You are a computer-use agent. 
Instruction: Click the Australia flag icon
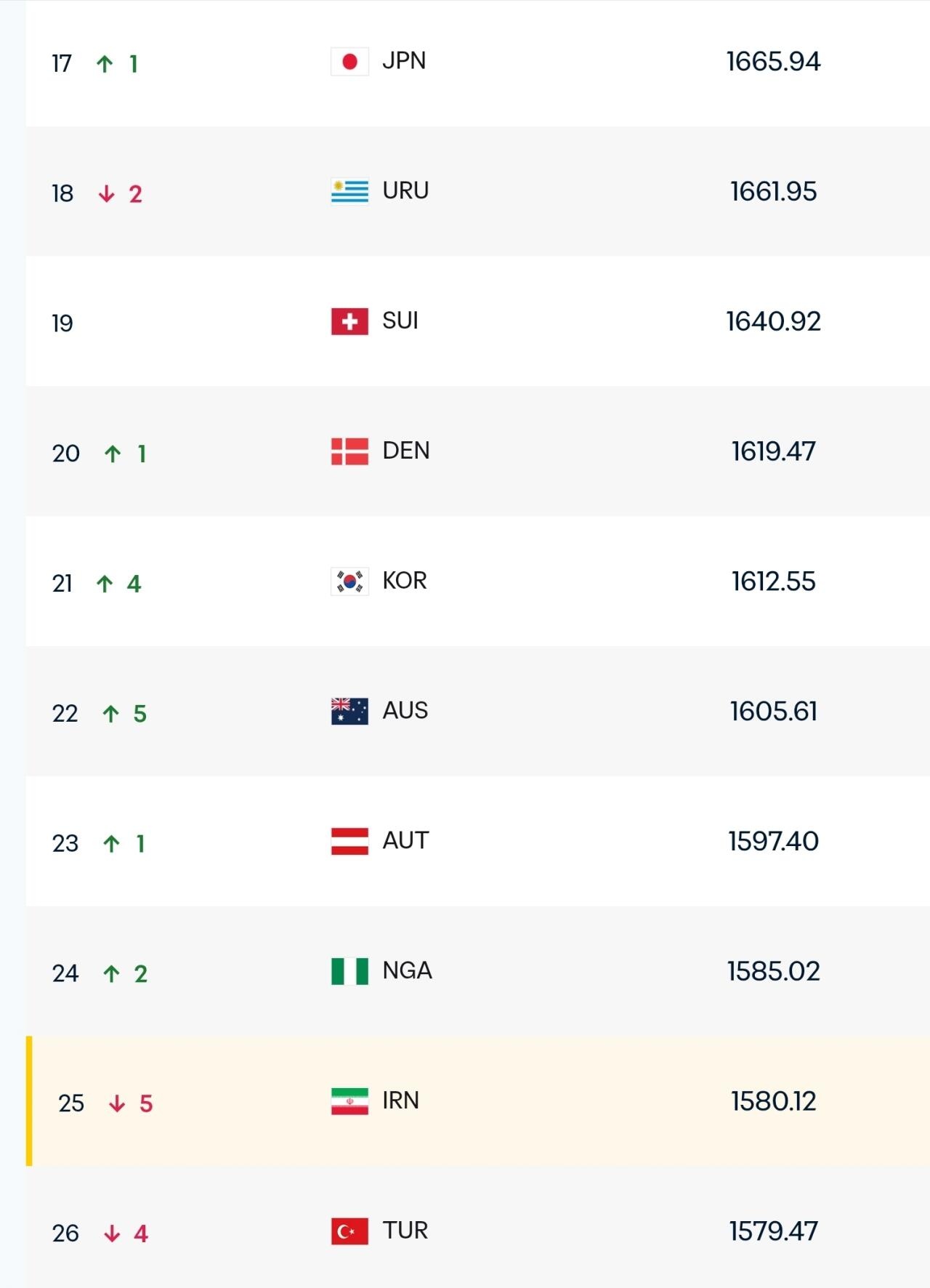pos(349,712)
